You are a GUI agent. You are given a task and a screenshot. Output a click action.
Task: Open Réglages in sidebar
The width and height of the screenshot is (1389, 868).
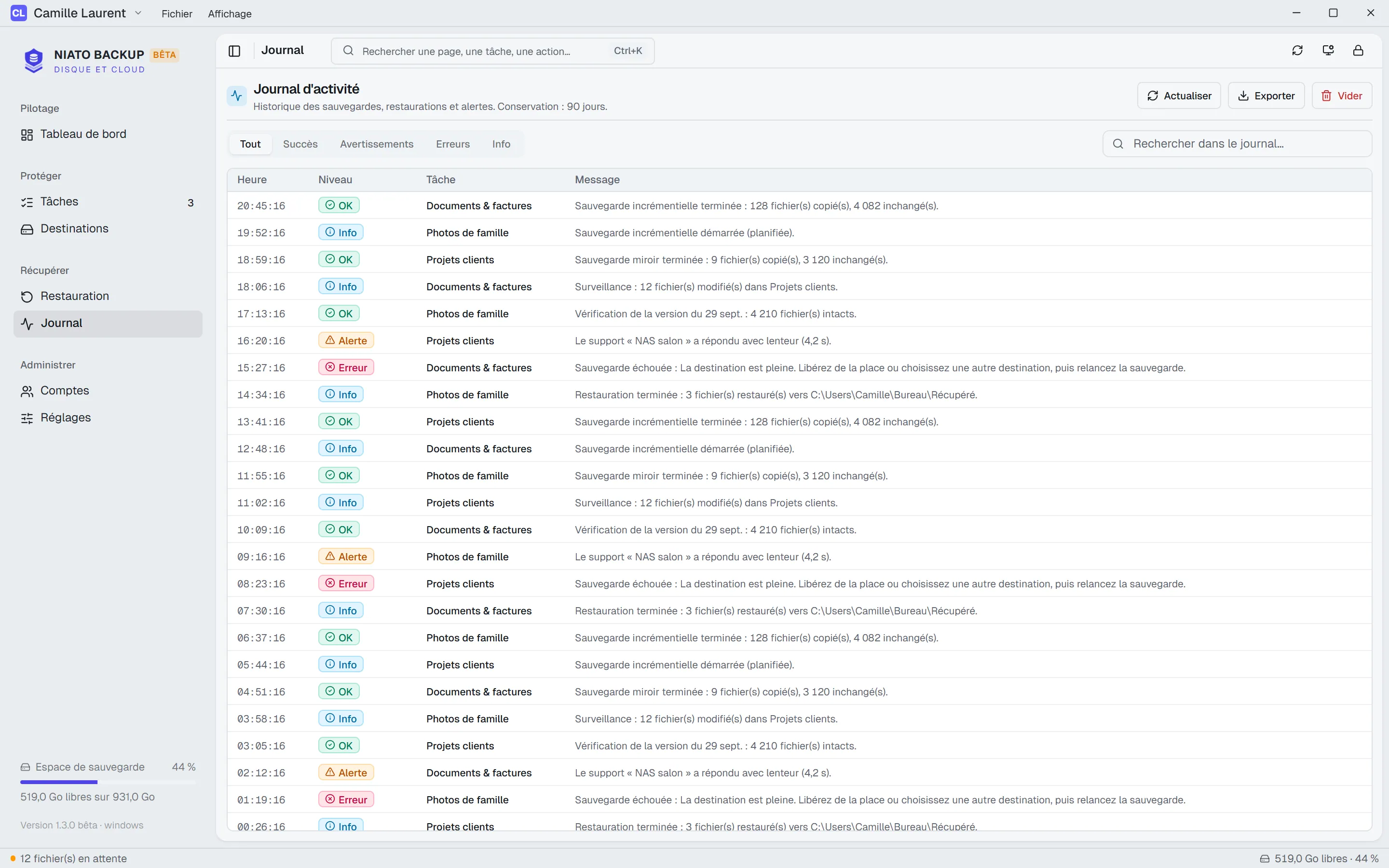pyautogui.click(x=108, y=418)
